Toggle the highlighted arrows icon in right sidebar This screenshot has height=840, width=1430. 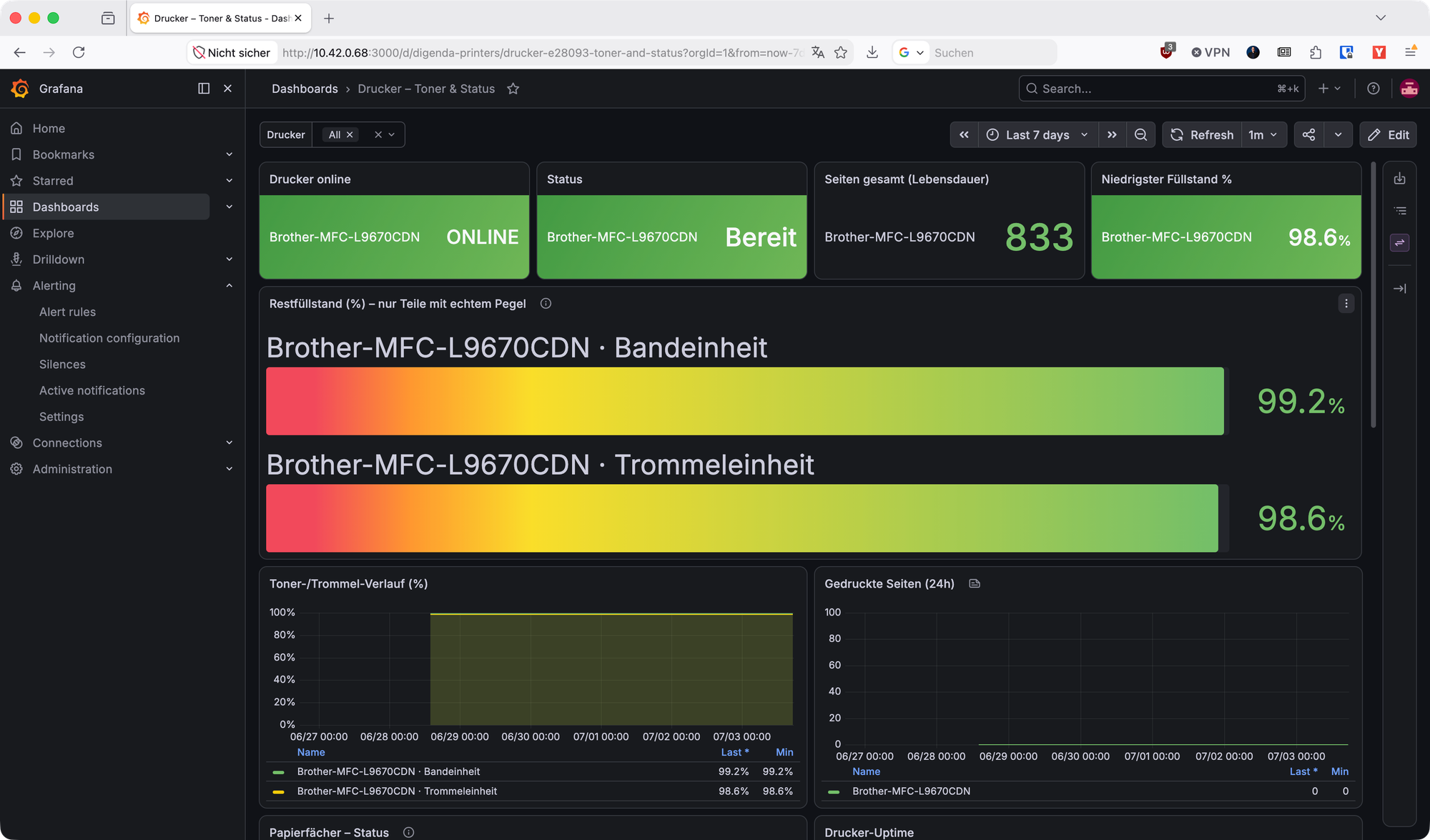(x=1400, y=243)
